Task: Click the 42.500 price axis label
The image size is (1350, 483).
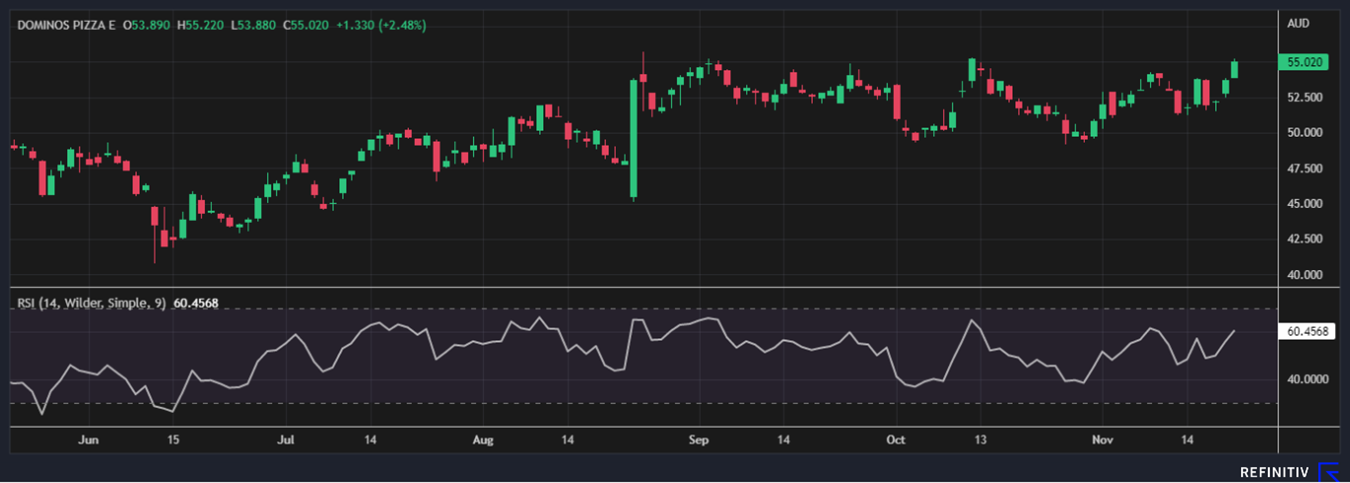Action: coord(1305,239)
